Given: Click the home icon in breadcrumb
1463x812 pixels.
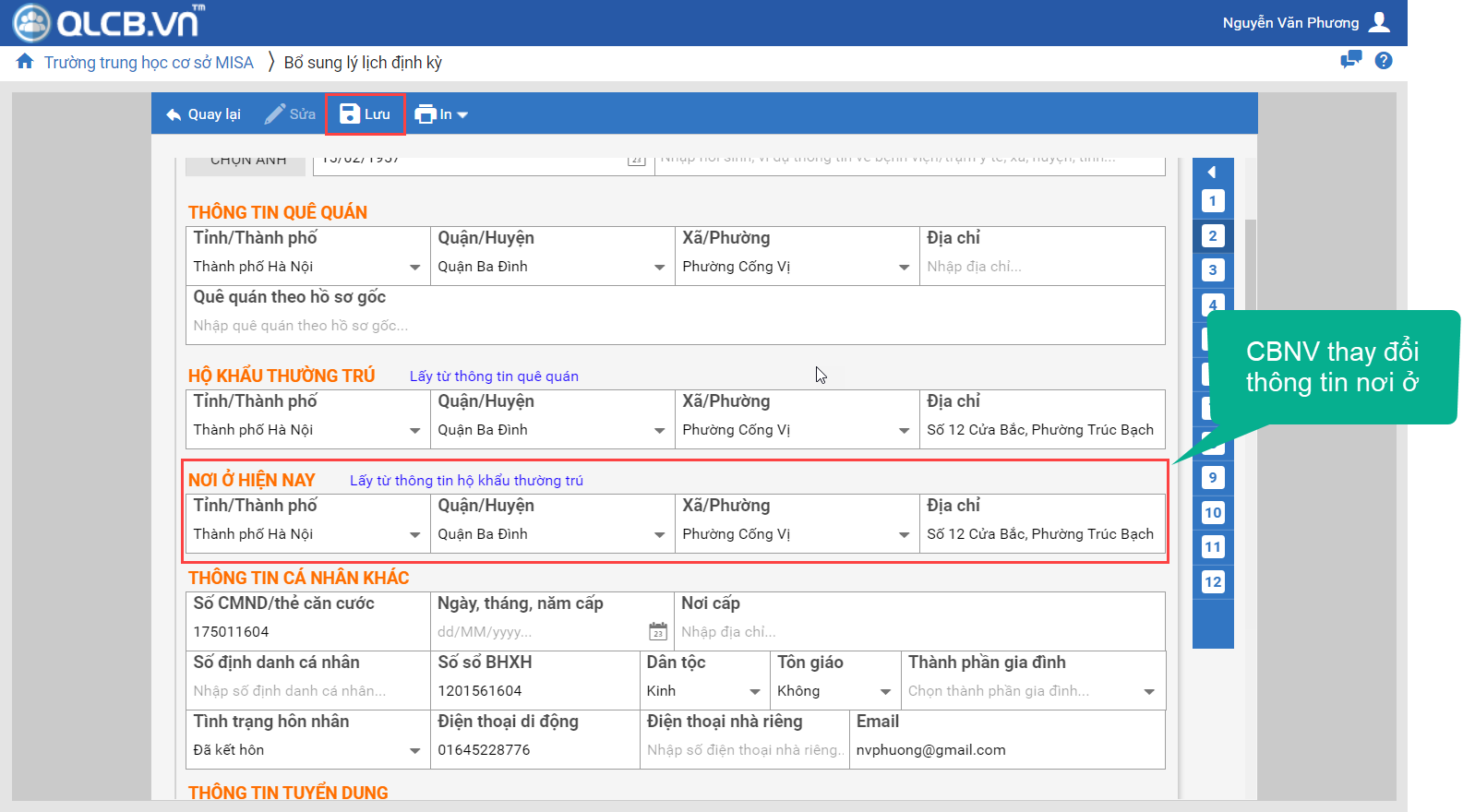Looking at the screenshot, I should tap(25, 62).
